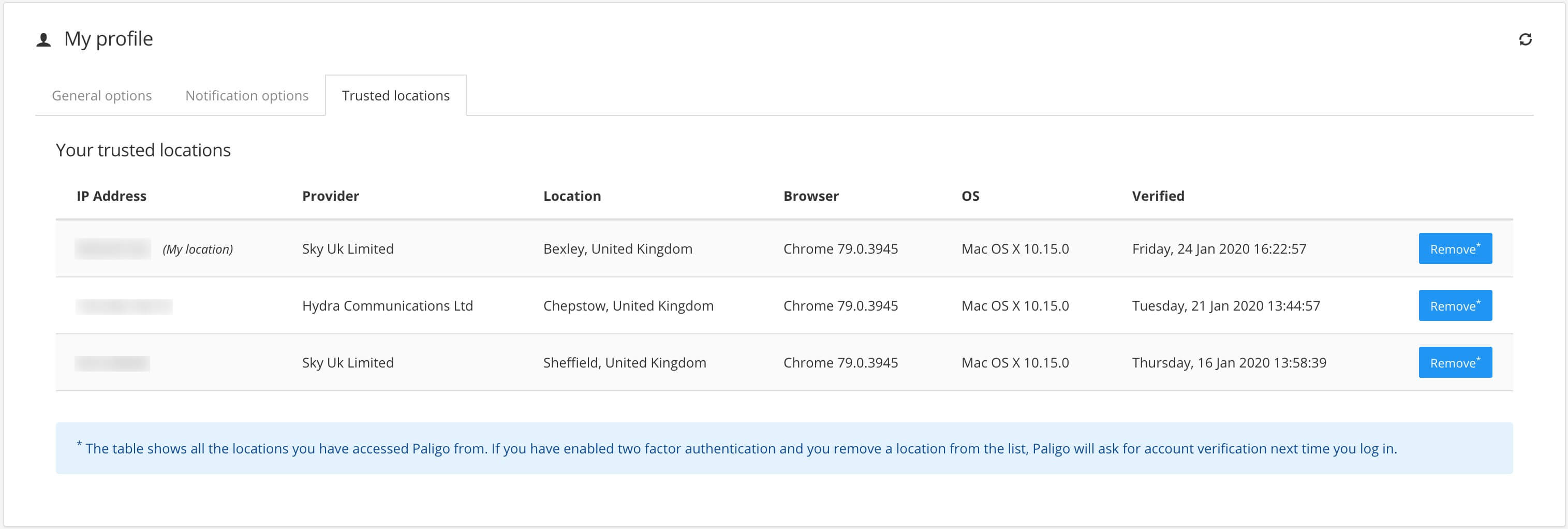
Task: Click Sky Uk Limited in the Bexley row
Action: click(348, 249)
